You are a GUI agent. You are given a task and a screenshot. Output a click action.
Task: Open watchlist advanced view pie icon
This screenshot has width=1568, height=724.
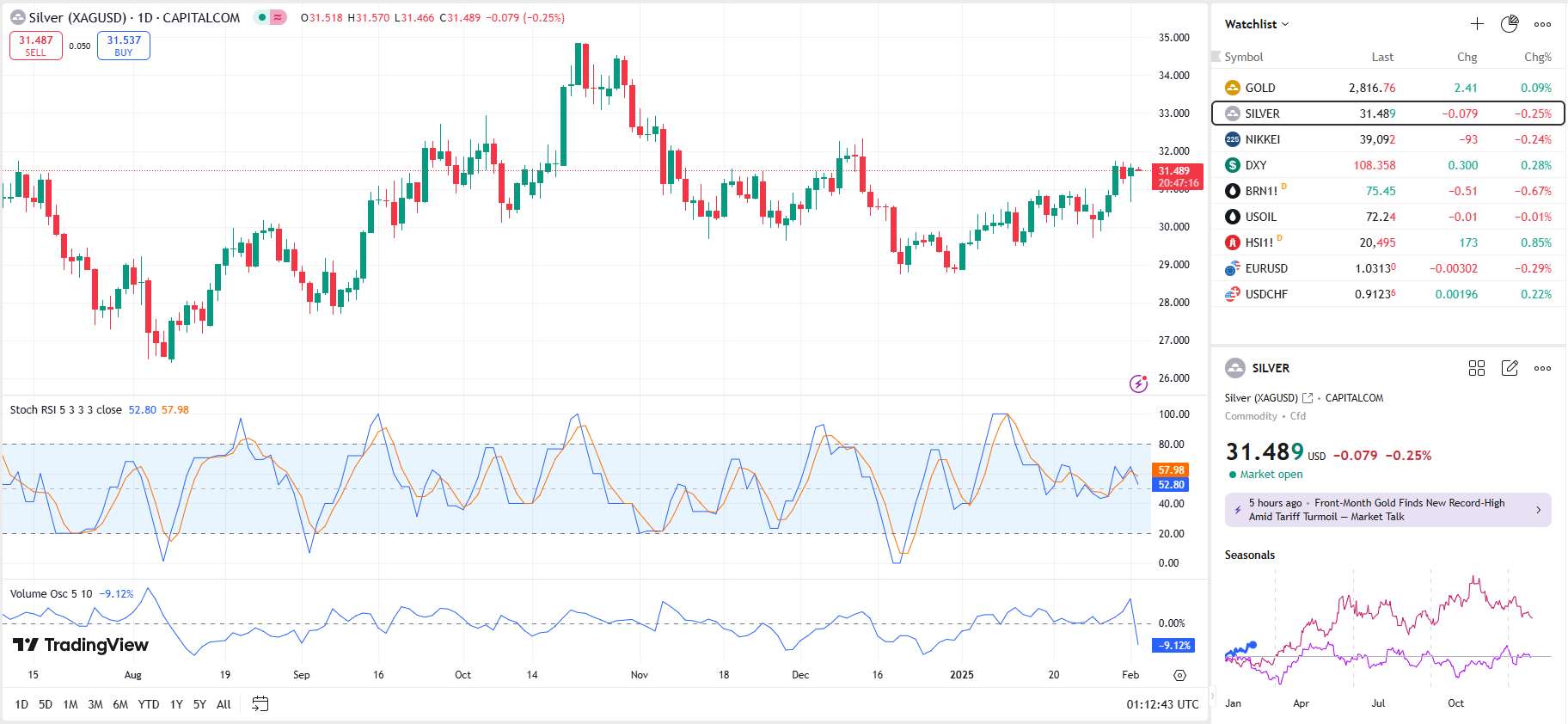tap(1510, 24)
